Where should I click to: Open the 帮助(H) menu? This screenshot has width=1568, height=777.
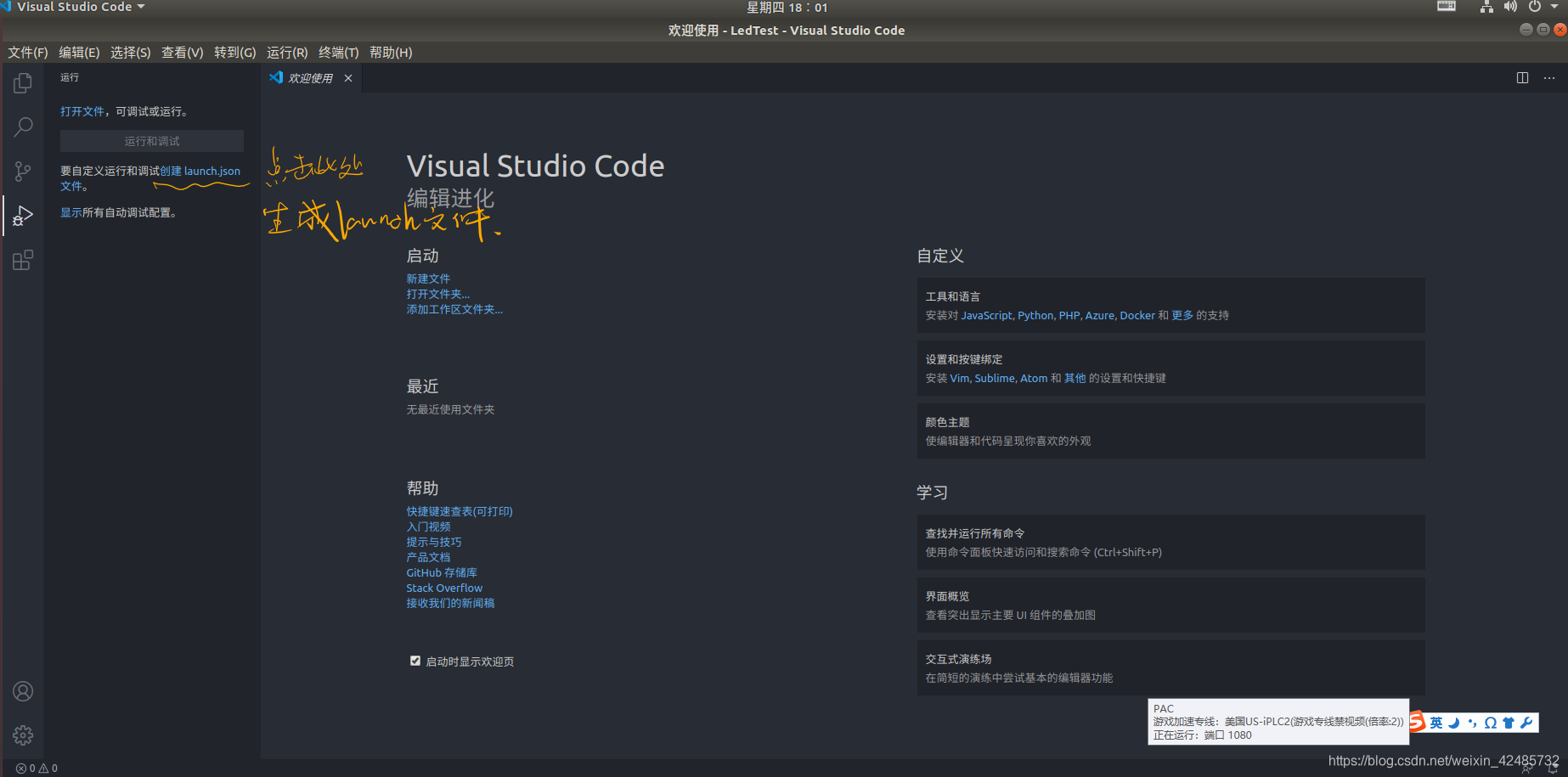[x=391, y=53]
